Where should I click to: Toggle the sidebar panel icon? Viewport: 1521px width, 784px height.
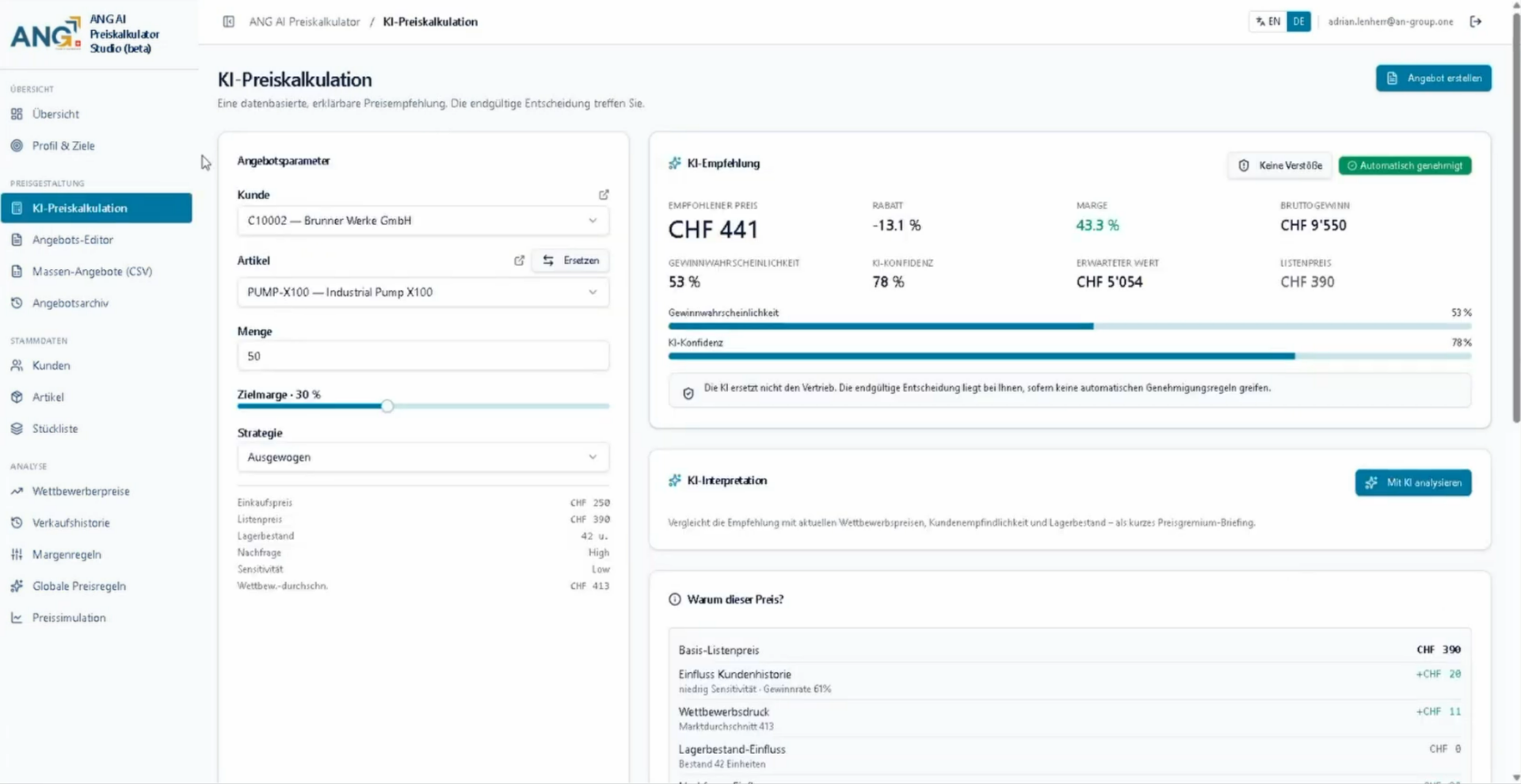click(x=228, y=21)
